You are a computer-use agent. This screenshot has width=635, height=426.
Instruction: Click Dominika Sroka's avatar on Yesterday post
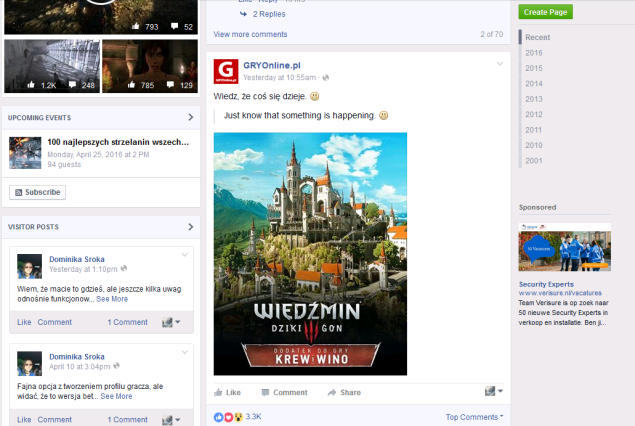click(29, 266)
